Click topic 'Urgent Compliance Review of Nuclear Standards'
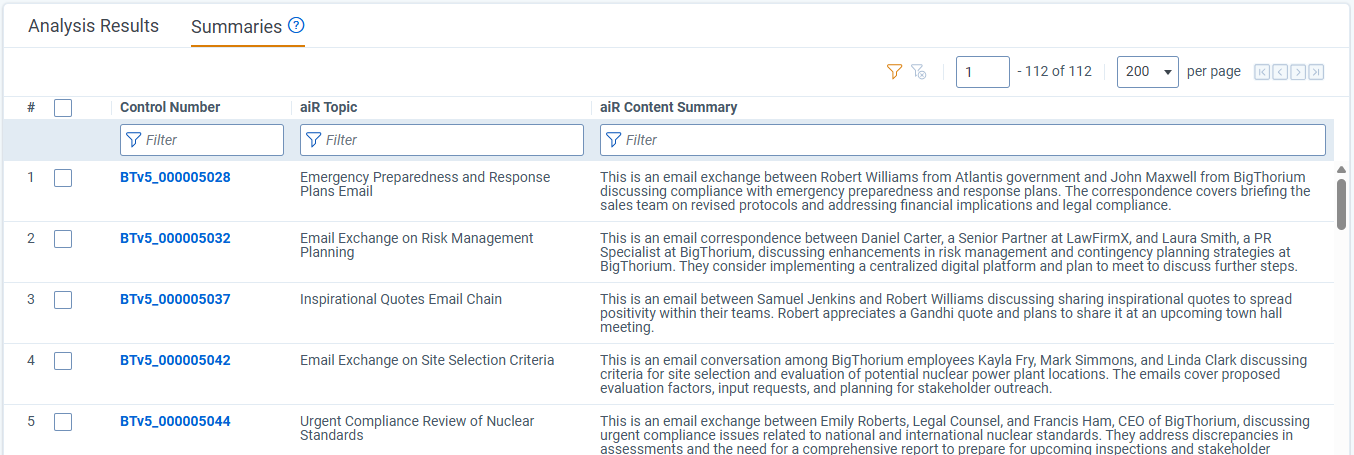 point(417,429)
